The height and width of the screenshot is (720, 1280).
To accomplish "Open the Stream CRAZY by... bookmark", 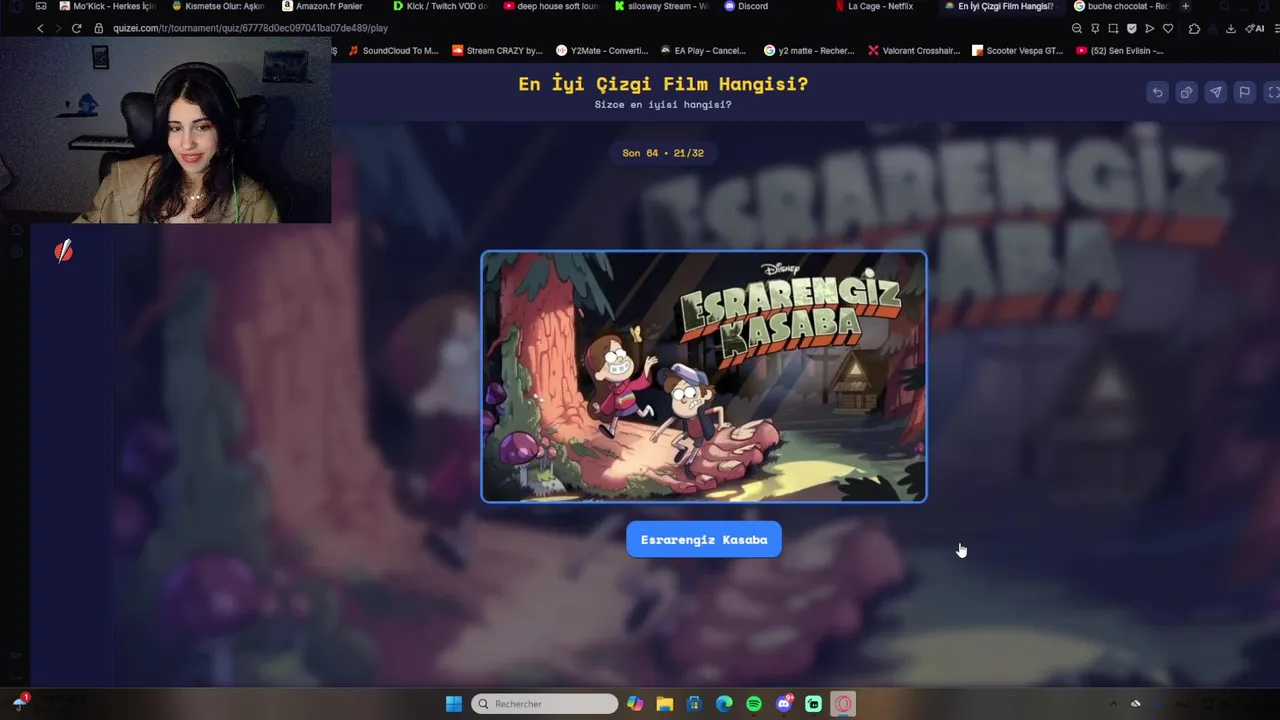I will coord(497,50).
